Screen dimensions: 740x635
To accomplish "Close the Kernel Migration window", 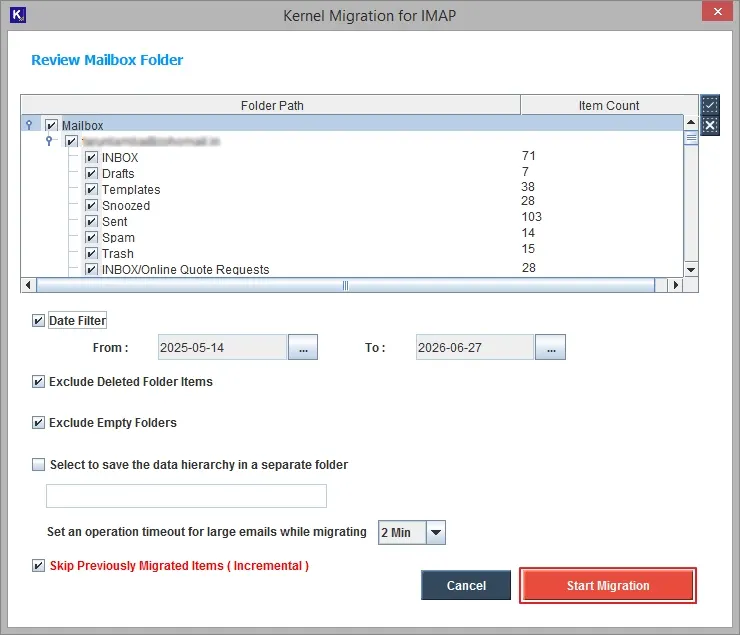I will point(717,11).
